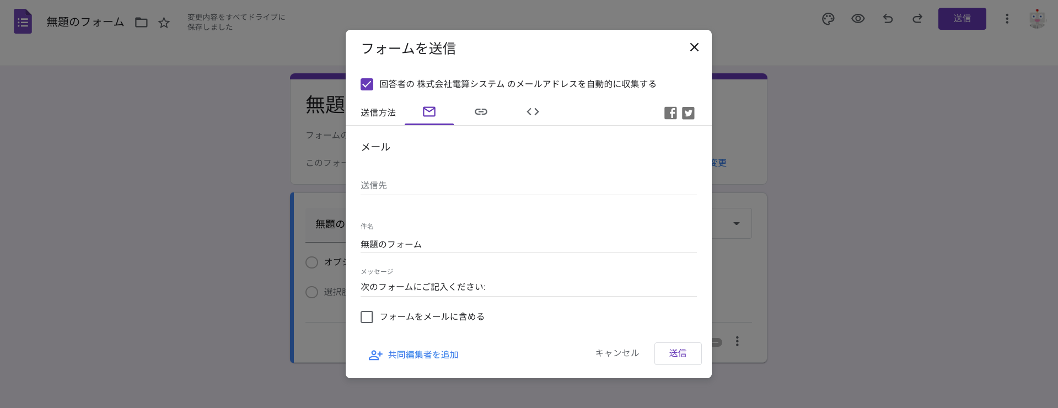Click the purple 送信 button in header

[x=962, y=19]
